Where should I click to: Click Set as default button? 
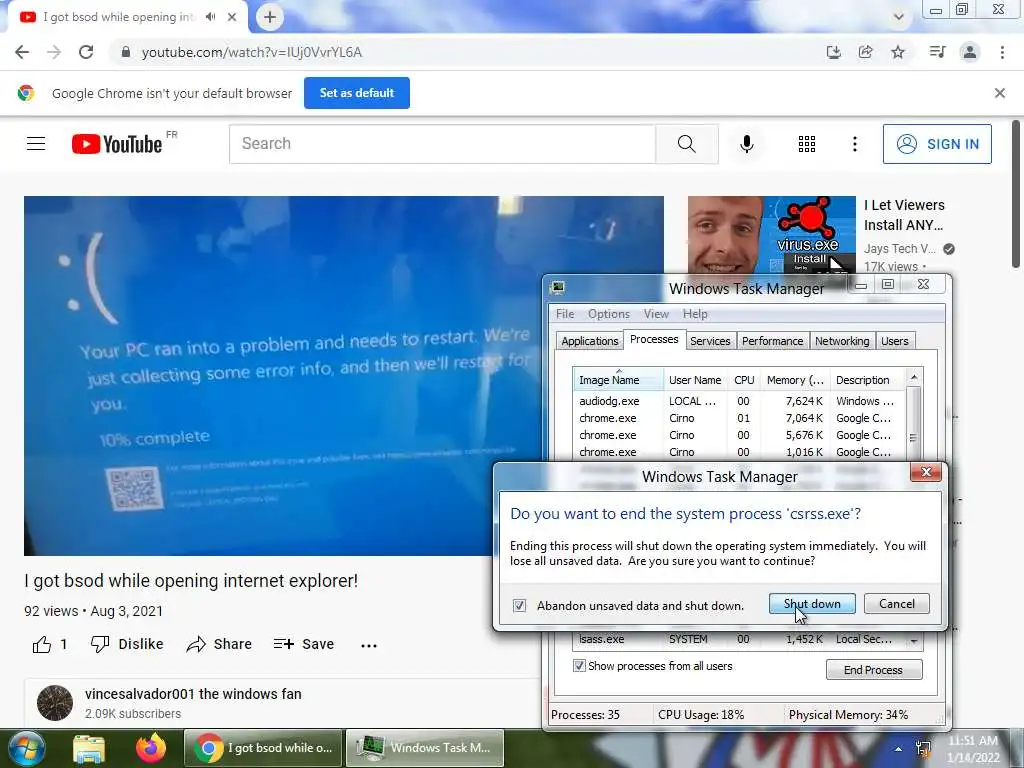[357, 93]
